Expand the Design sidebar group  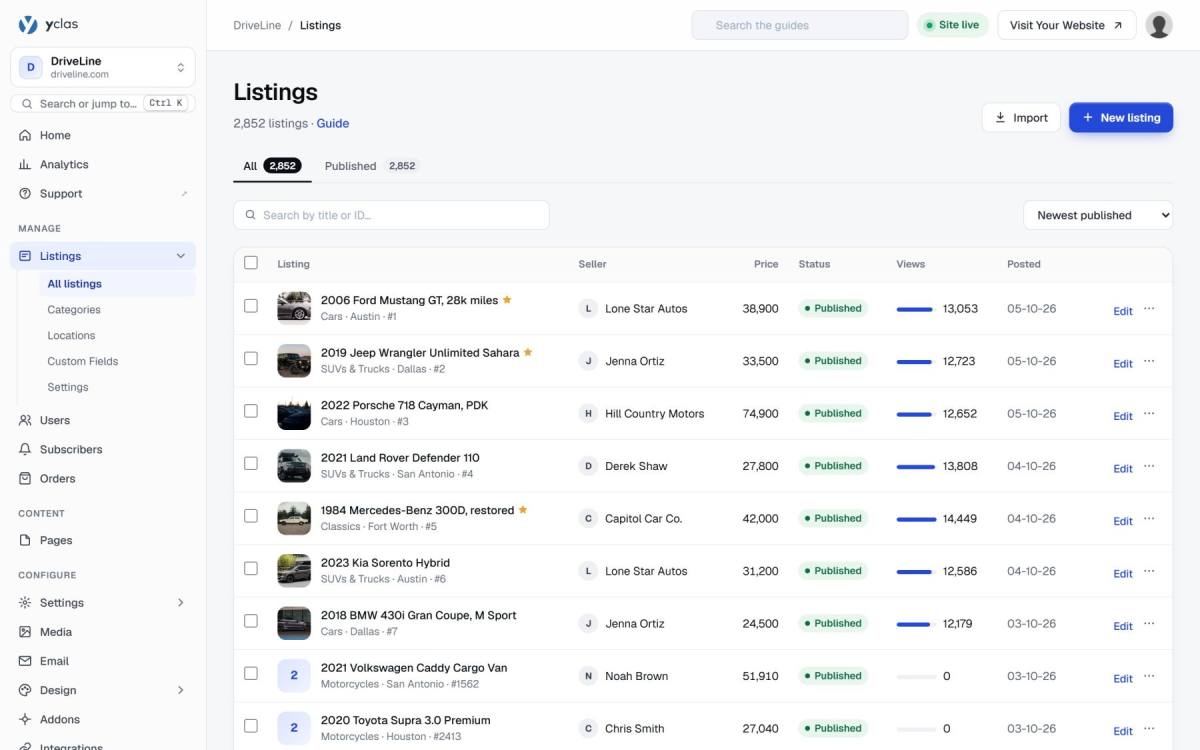point(181,690)
